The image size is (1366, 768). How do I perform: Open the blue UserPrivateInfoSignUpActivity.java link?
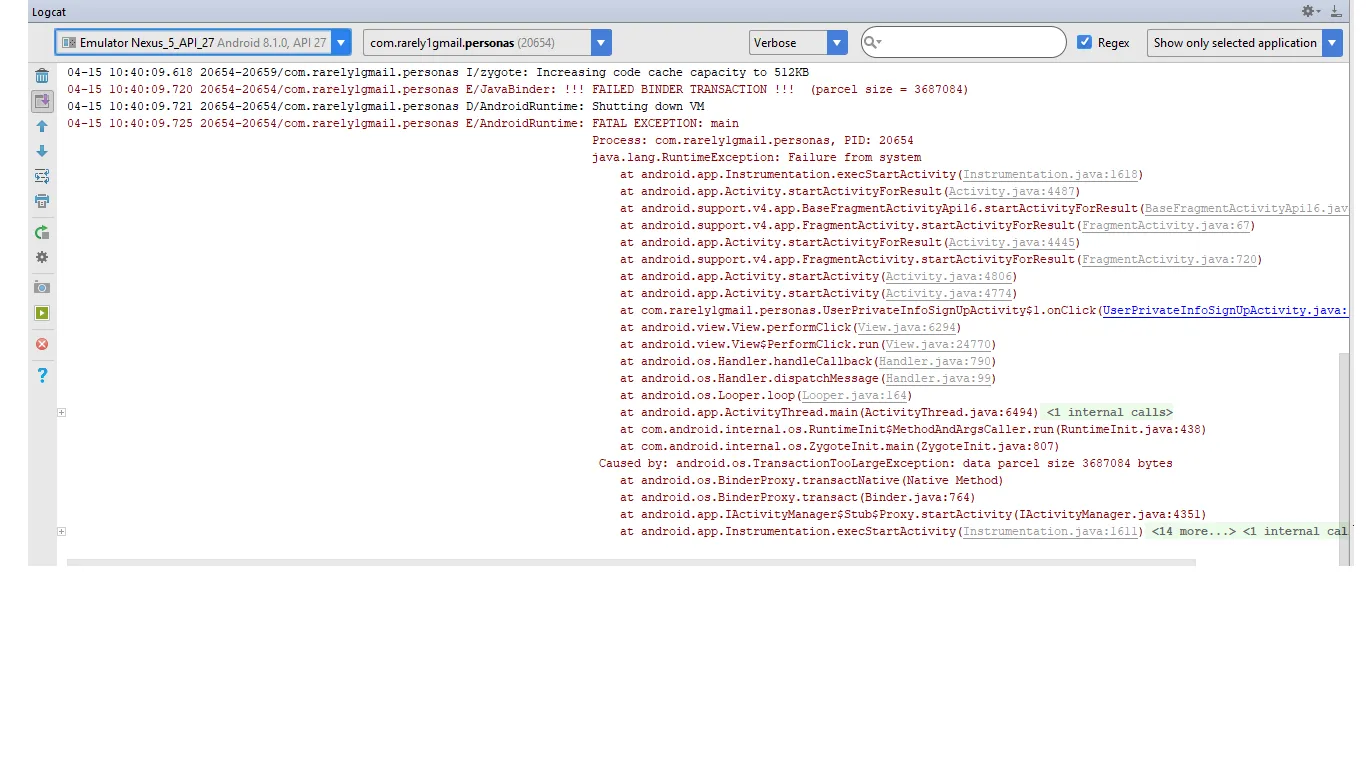pyautogui.click(x=1226, y=310)
